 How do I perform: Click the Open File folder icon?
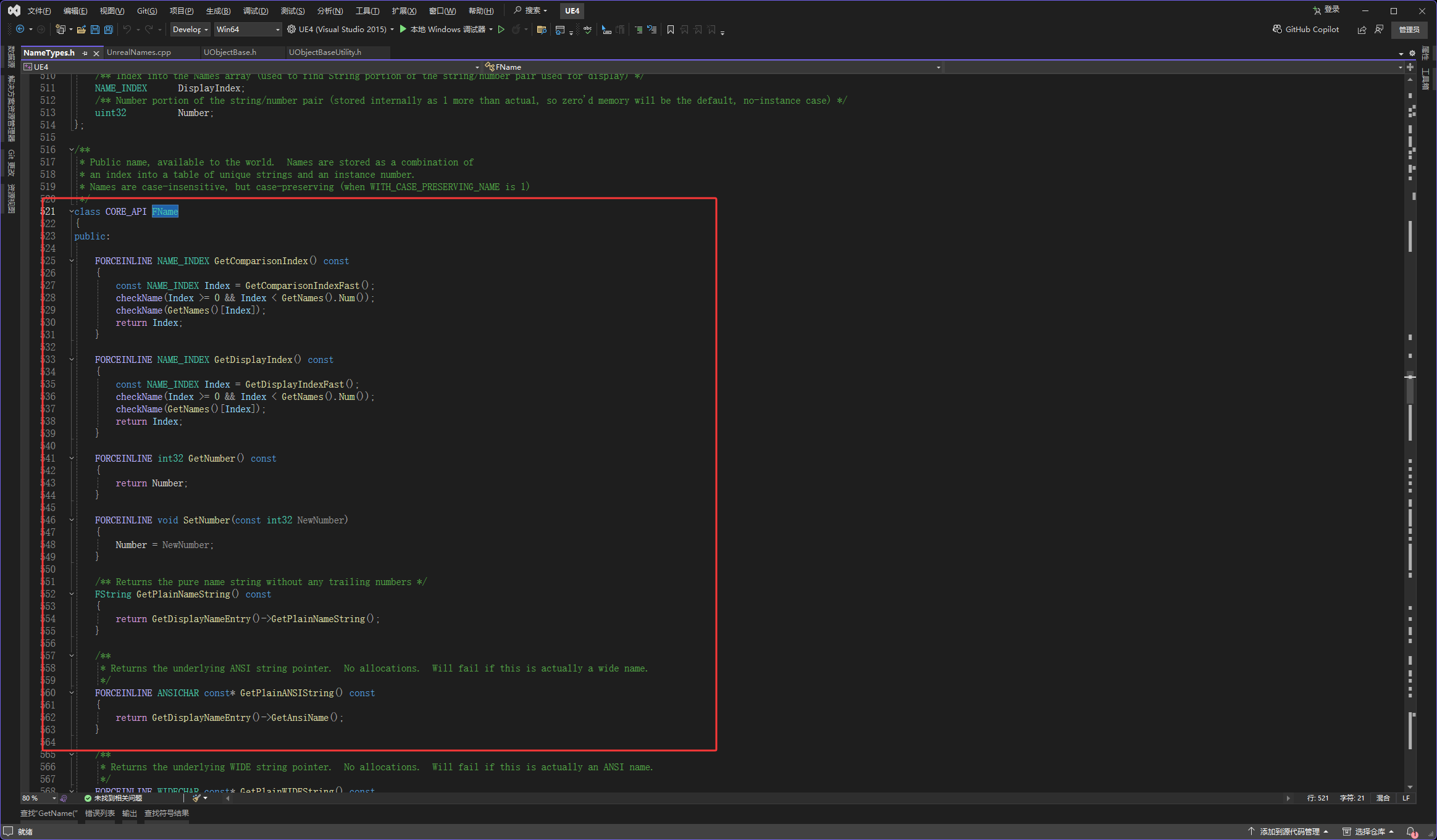coord(81,30)
